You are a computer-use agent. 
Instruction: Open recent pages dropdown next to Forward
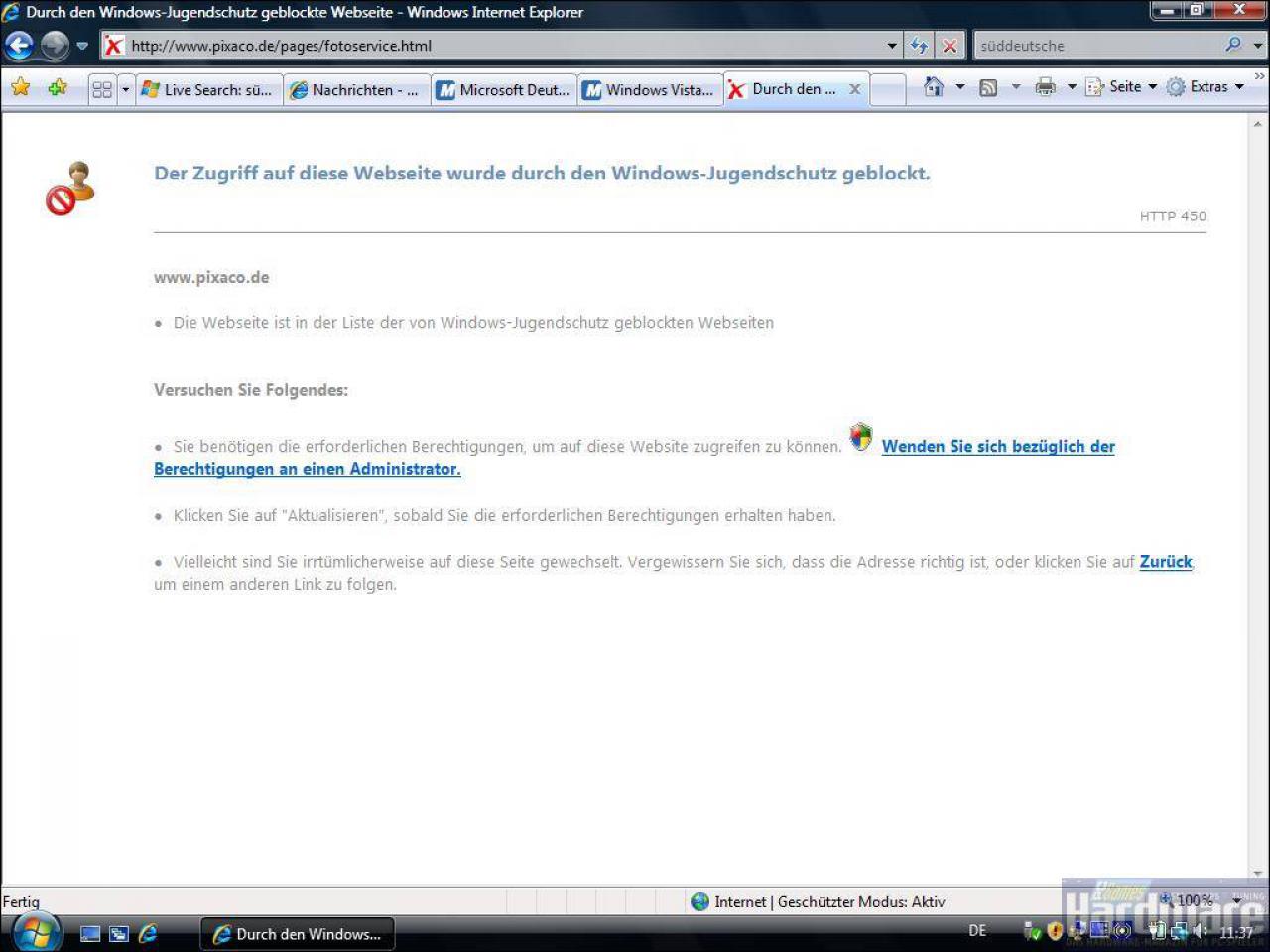click(x=82, y=46)
